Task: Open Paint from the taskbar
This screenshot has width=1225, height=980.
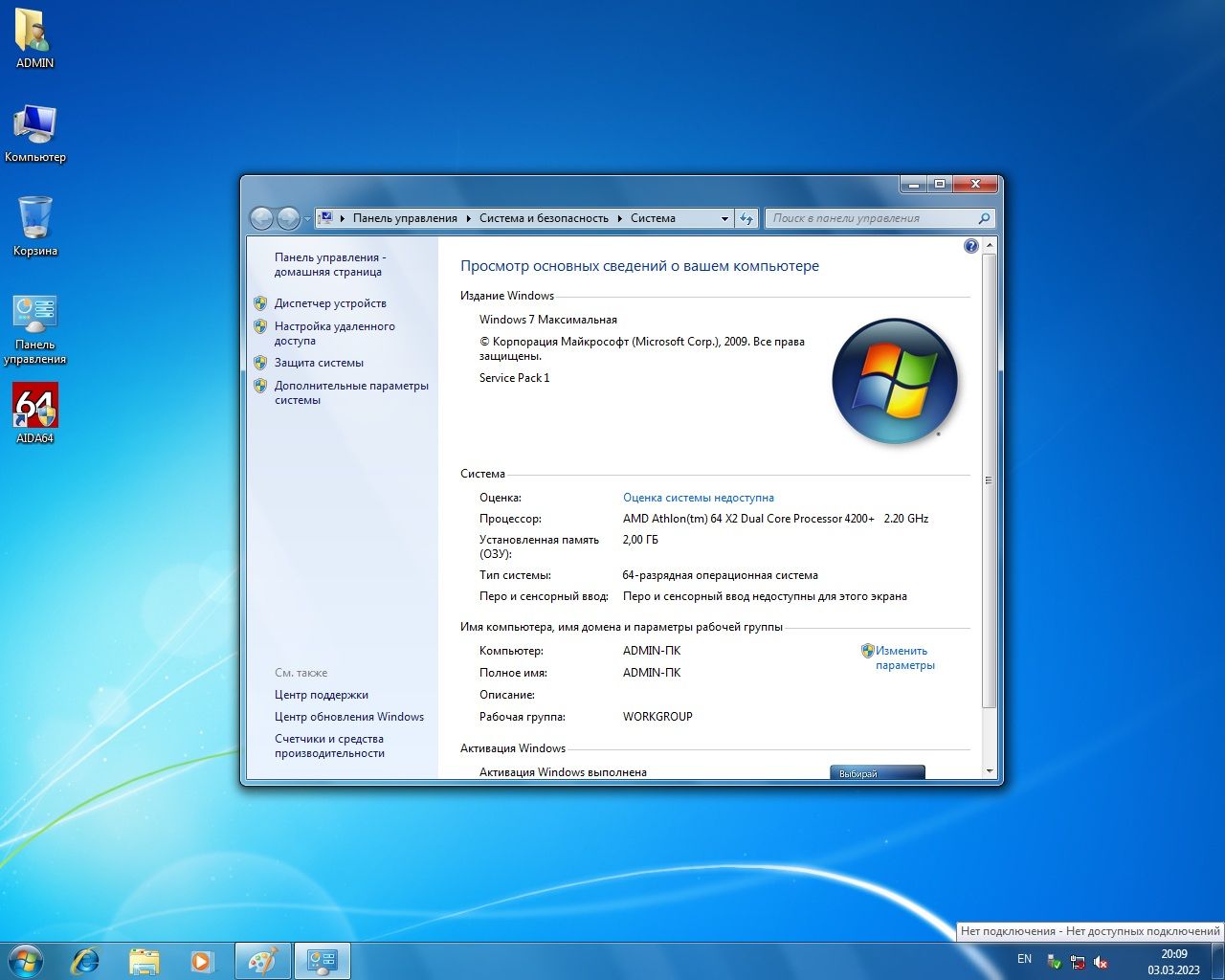Action: click(262, 961)
